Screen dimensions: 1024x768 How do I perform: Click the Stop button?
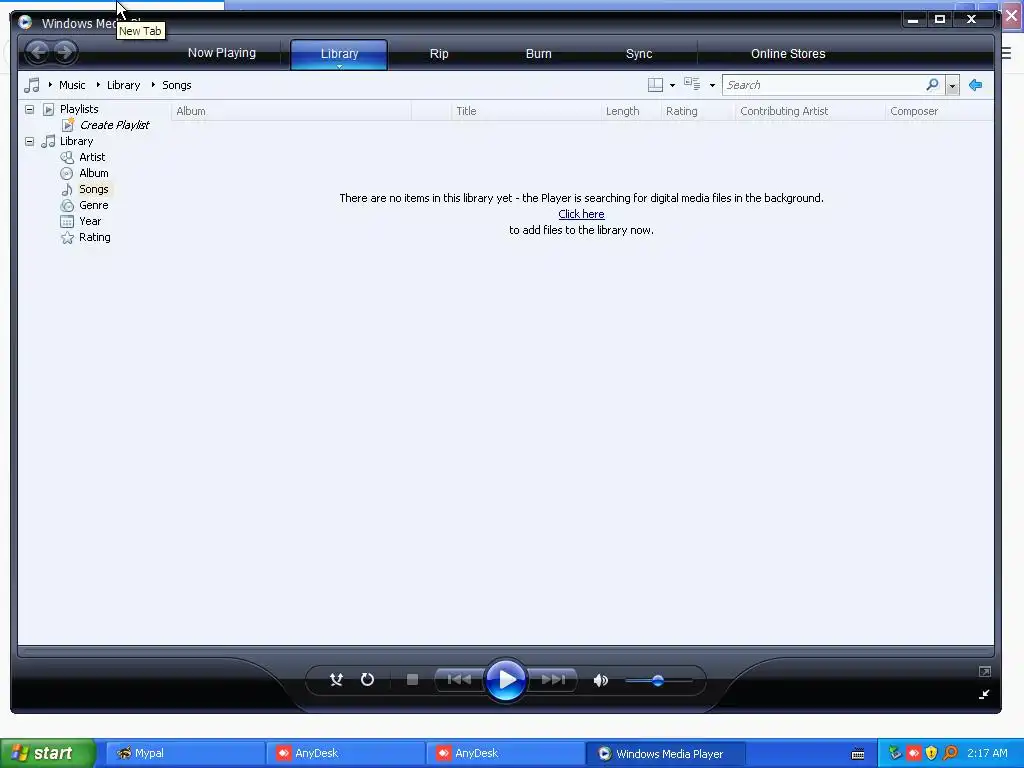pos(412,680)
